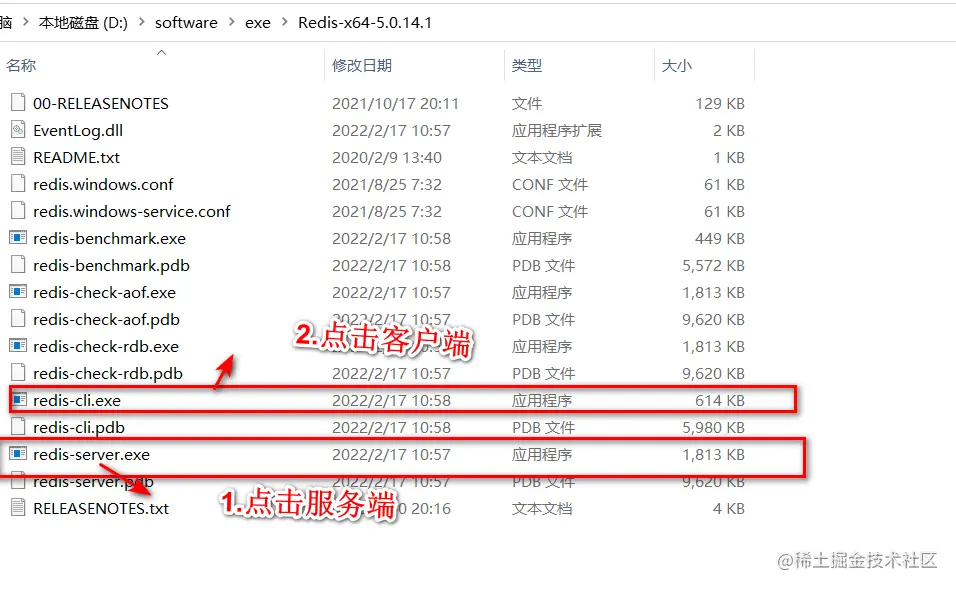
Task: Click the redis-cli.pdb file icon
Action: (x=18, y=427)
